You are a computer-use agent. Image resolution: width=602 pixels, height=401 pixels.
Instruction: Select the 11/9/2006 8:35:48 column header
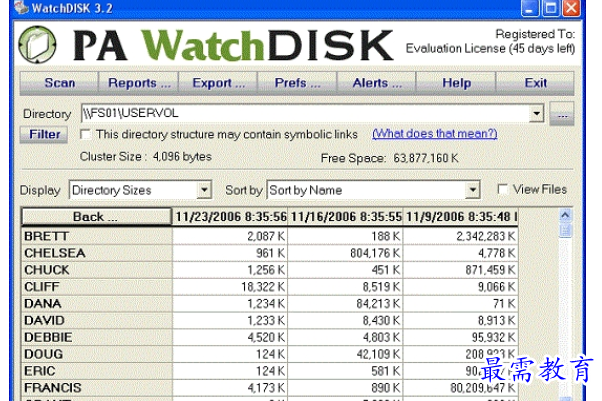point(461,217)
